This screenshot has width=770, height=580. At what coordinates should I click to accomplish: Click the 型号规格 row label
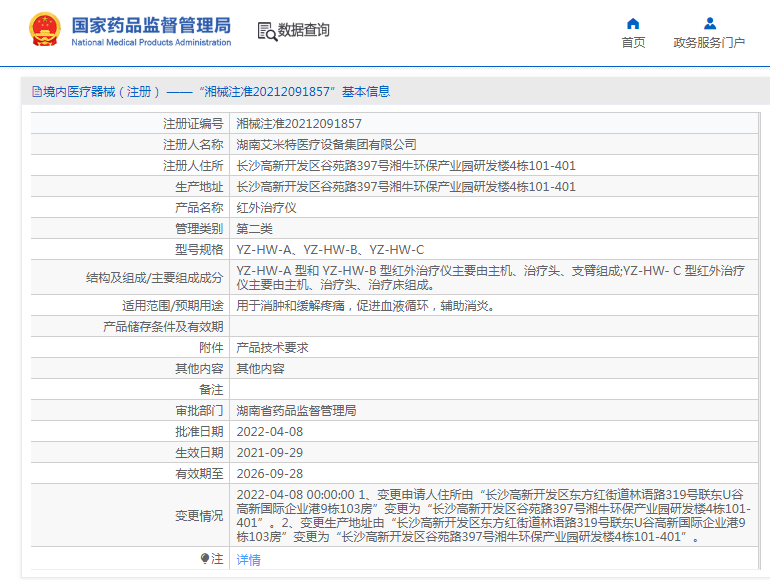pyautogui.click(x=199, y=250)
